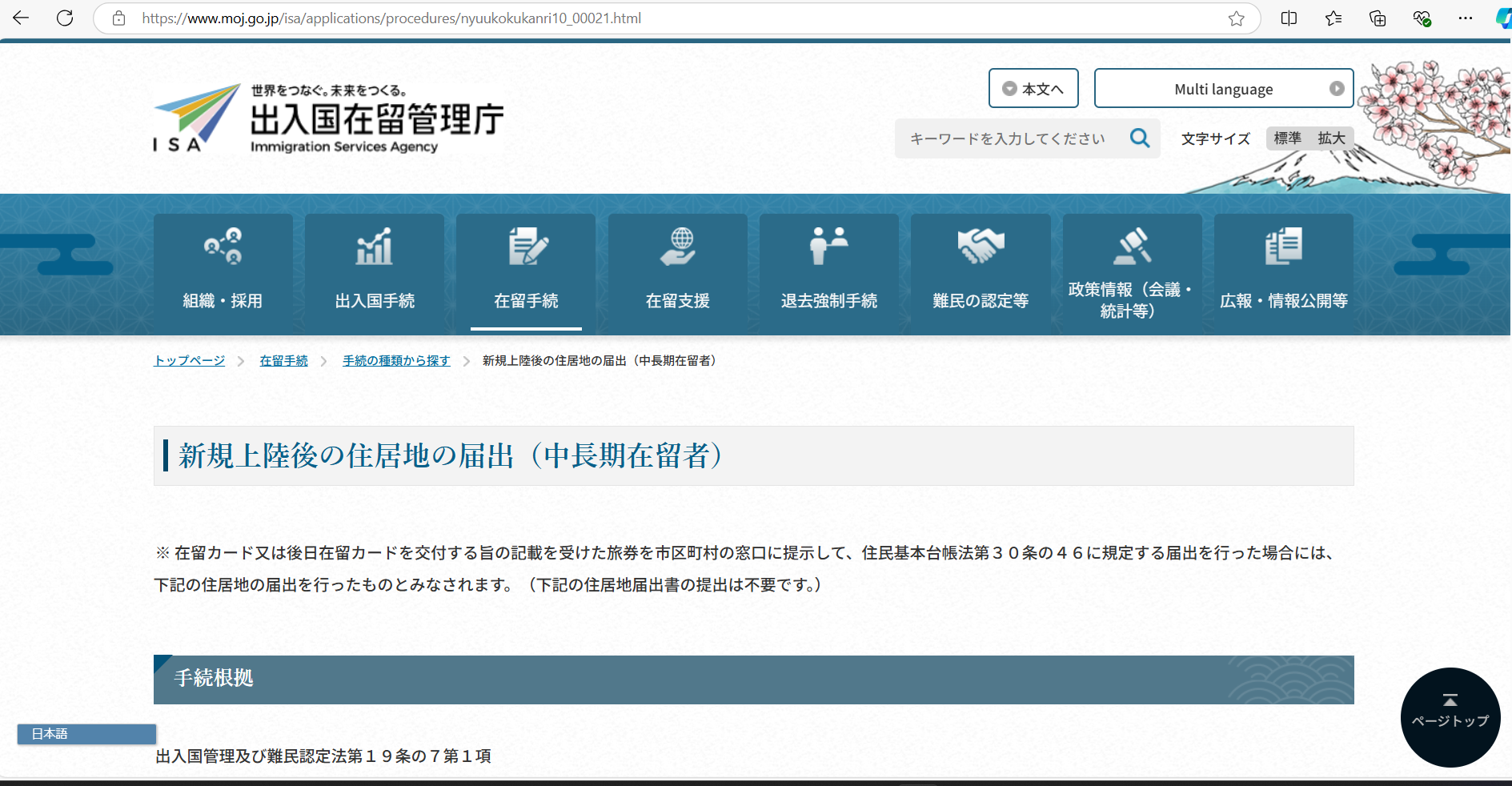Click the search magnifier icon
Screen dimensions: 1512x786
pos(1140,138)
